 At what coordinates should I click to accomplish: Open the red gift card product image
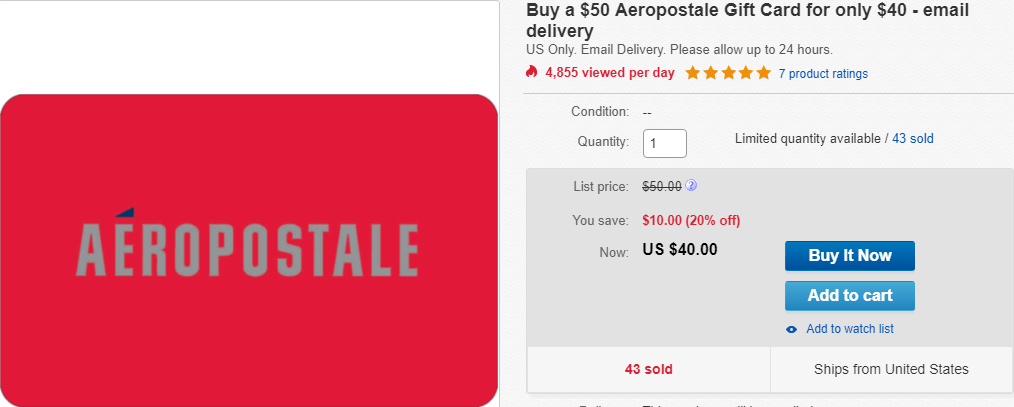point(249,250)
